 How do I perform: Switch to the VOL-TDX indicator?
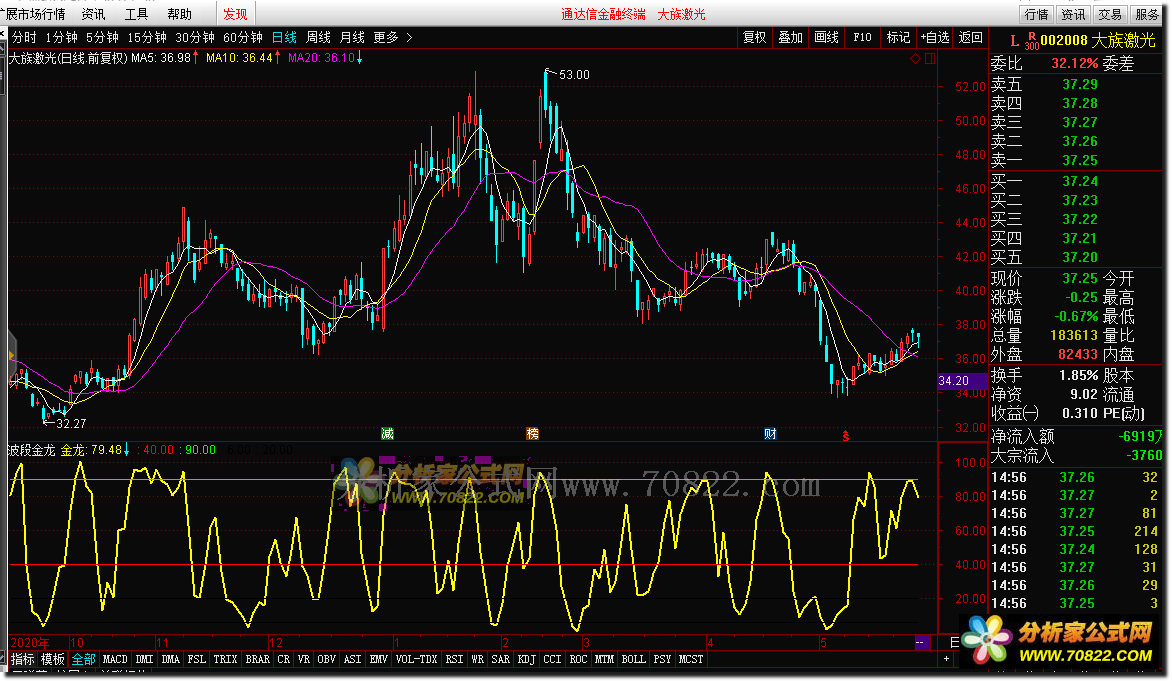[416, 659]
